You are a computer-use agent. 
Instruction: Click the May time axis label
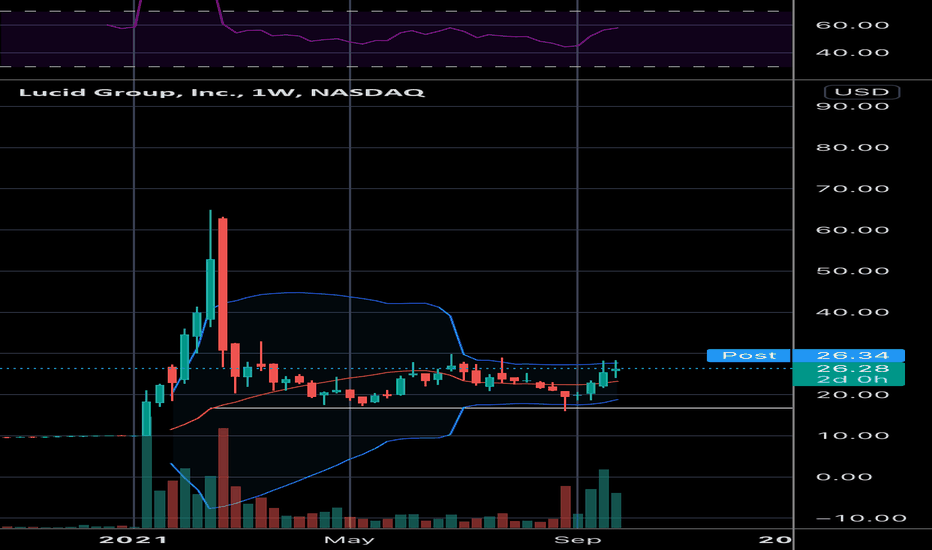point(350,540)
